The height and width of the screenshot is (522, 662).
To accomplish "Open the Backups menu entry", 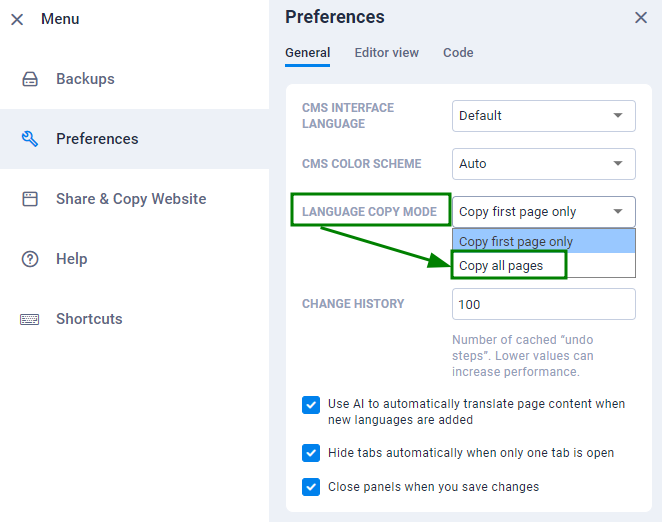I will coord(134,79).
